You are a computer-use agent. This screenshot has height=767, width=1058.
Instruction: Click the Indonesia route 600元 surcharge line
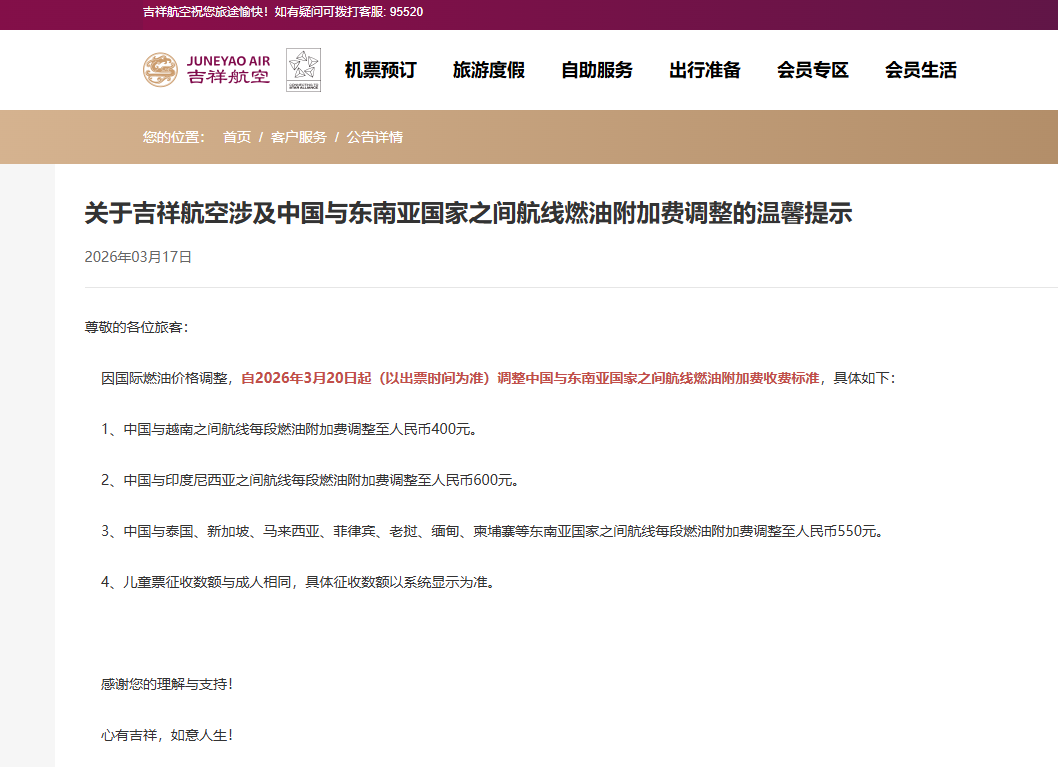[x=310, y=480]
